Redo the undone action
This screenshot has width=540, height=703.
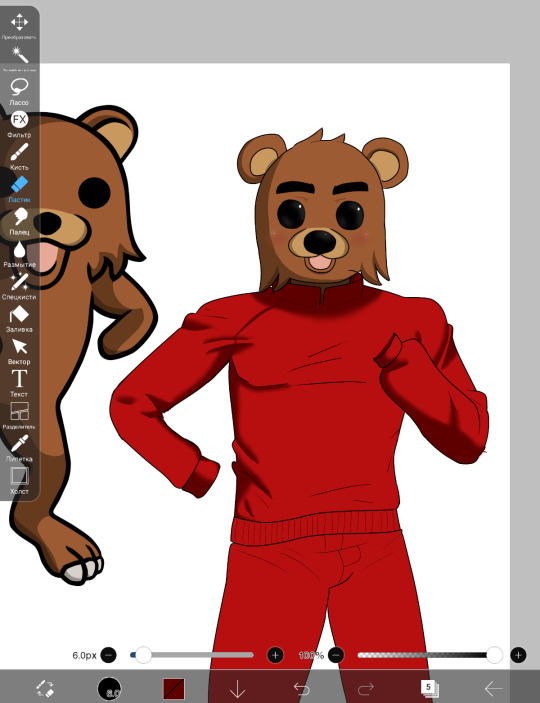coord(366,688)
